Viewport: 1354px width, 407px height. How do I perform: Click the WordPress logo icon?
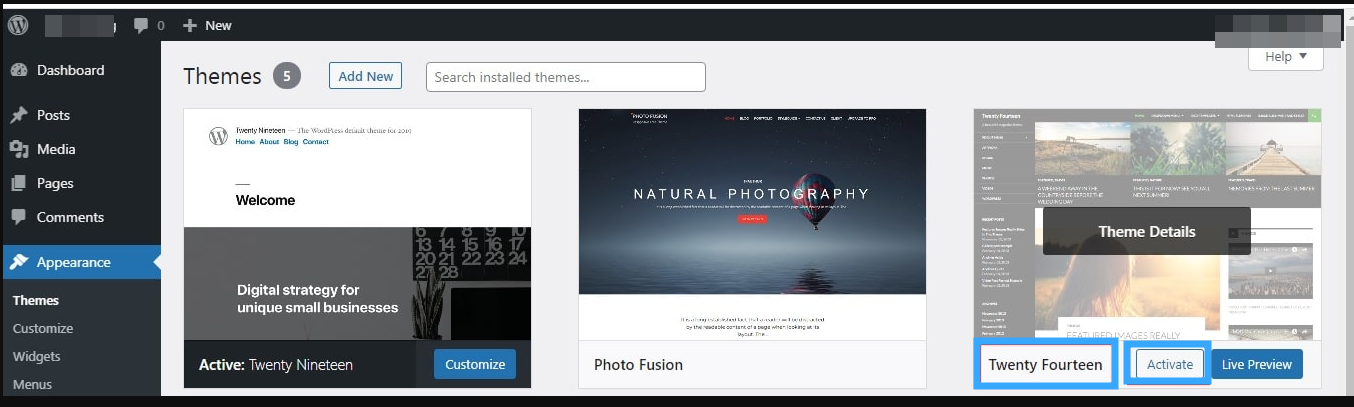(x=18, y=25)
